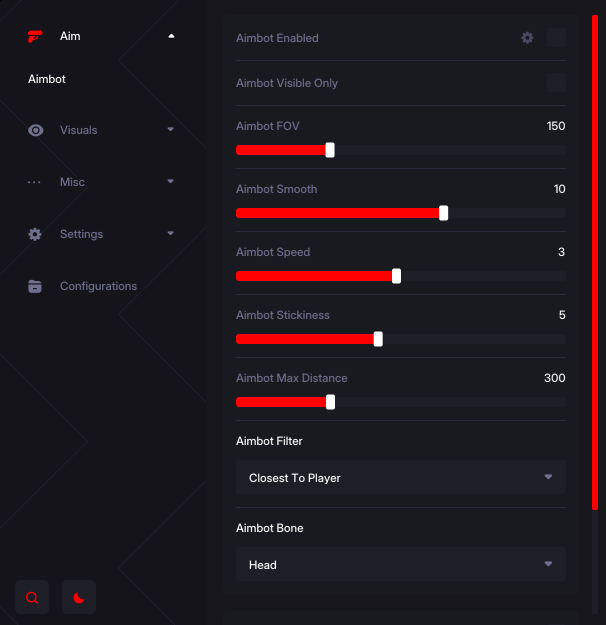Toggle the moon dark-mode button
Viewport: 606px width, 625px height.
(79, 597)
